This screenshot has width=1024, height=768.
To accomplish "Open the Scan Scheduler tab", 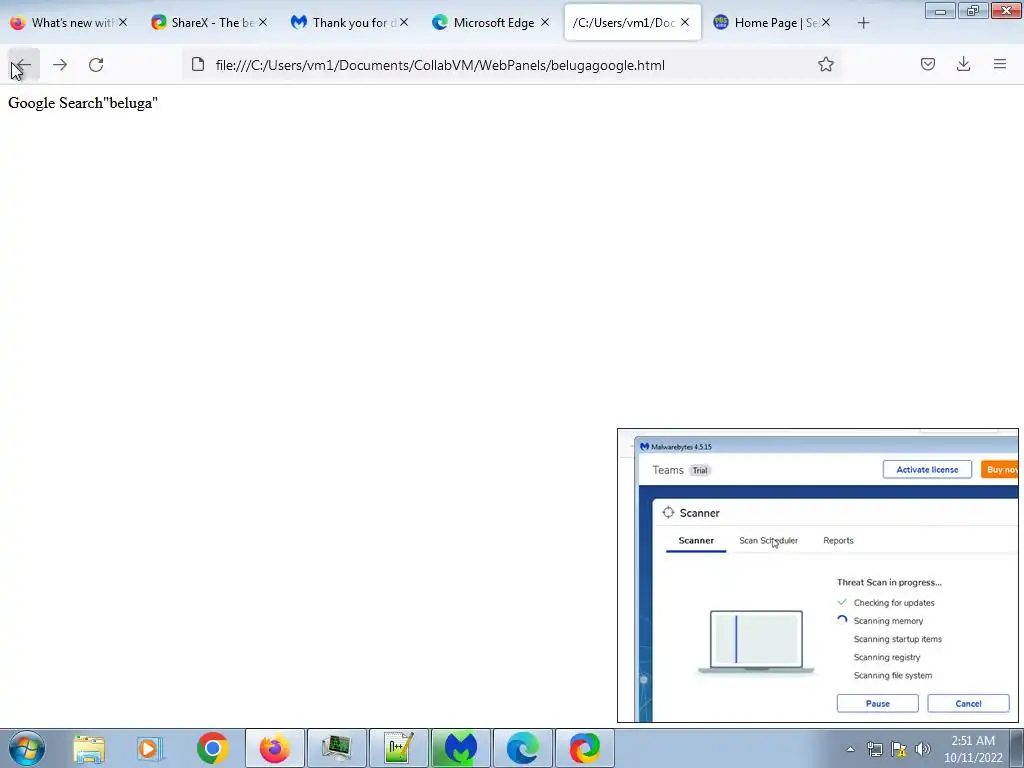I will pos(768,541).
